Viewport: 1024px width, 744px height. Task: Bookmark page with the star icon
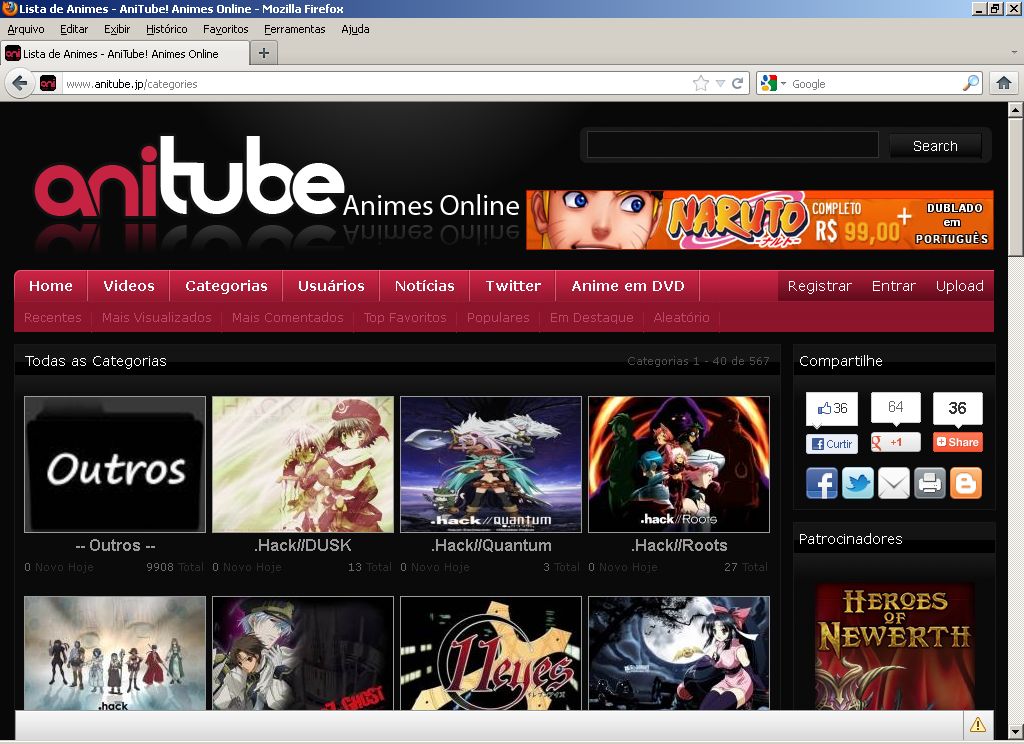pyautogui.click(x=701, y=84)
